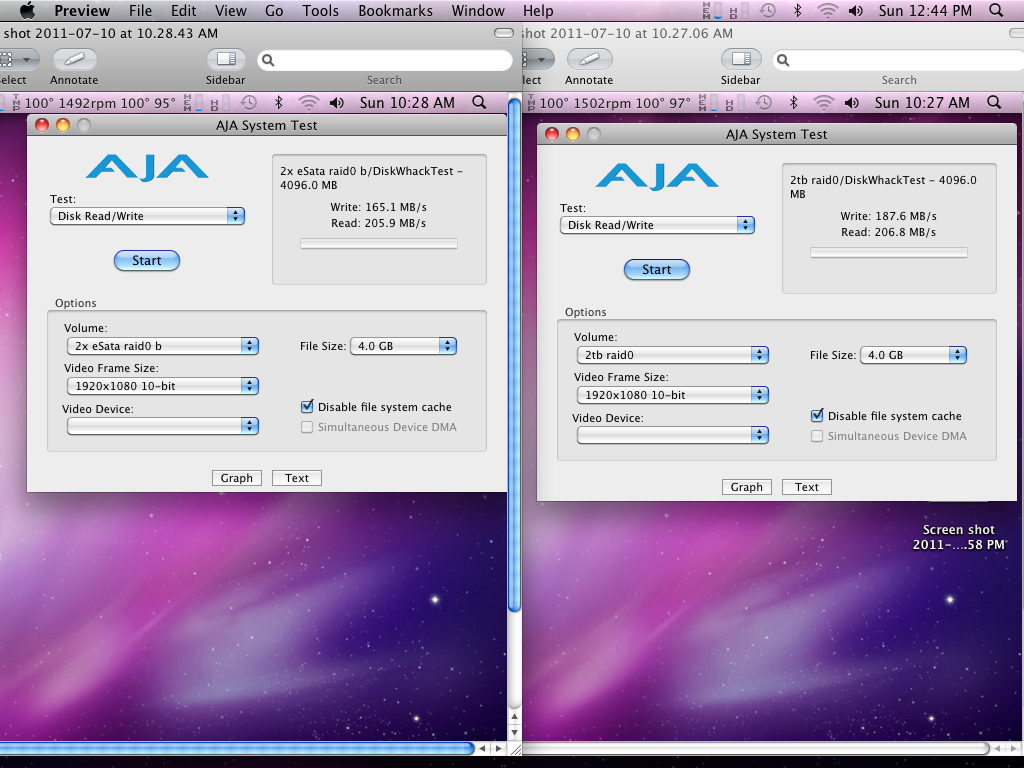Toggle Disable file system cache in the left AJA window
This screenshot has height=768, width=1024.
click(x=307, y=407)
